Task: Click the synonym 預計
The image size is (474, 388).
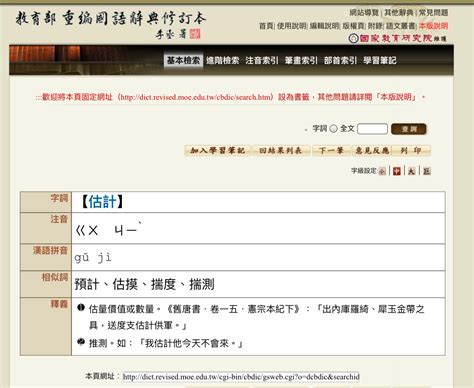Action: point(87,284)
